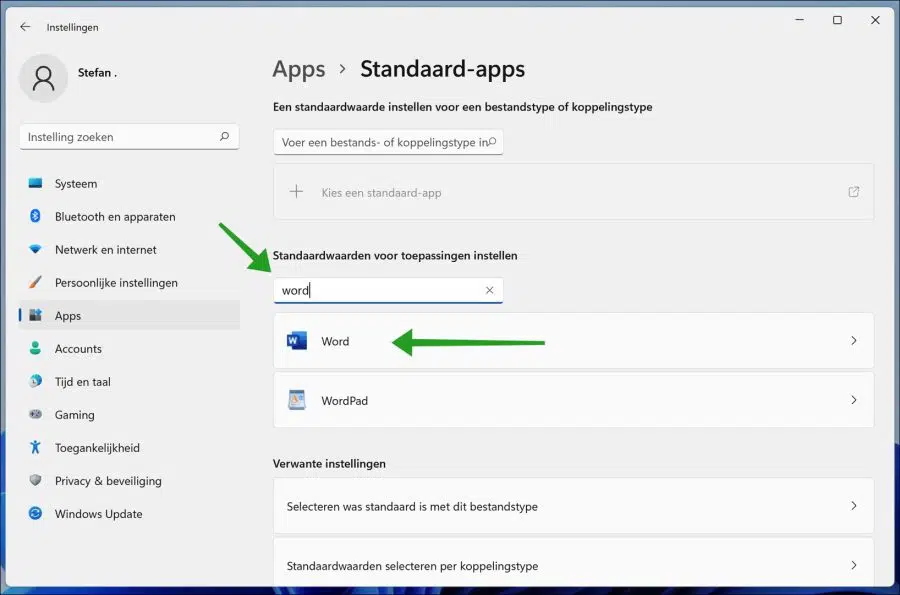The image size is (900, 595).
Task: Open Bluetooth en apparaten section
Action: (x=130, y=217)
